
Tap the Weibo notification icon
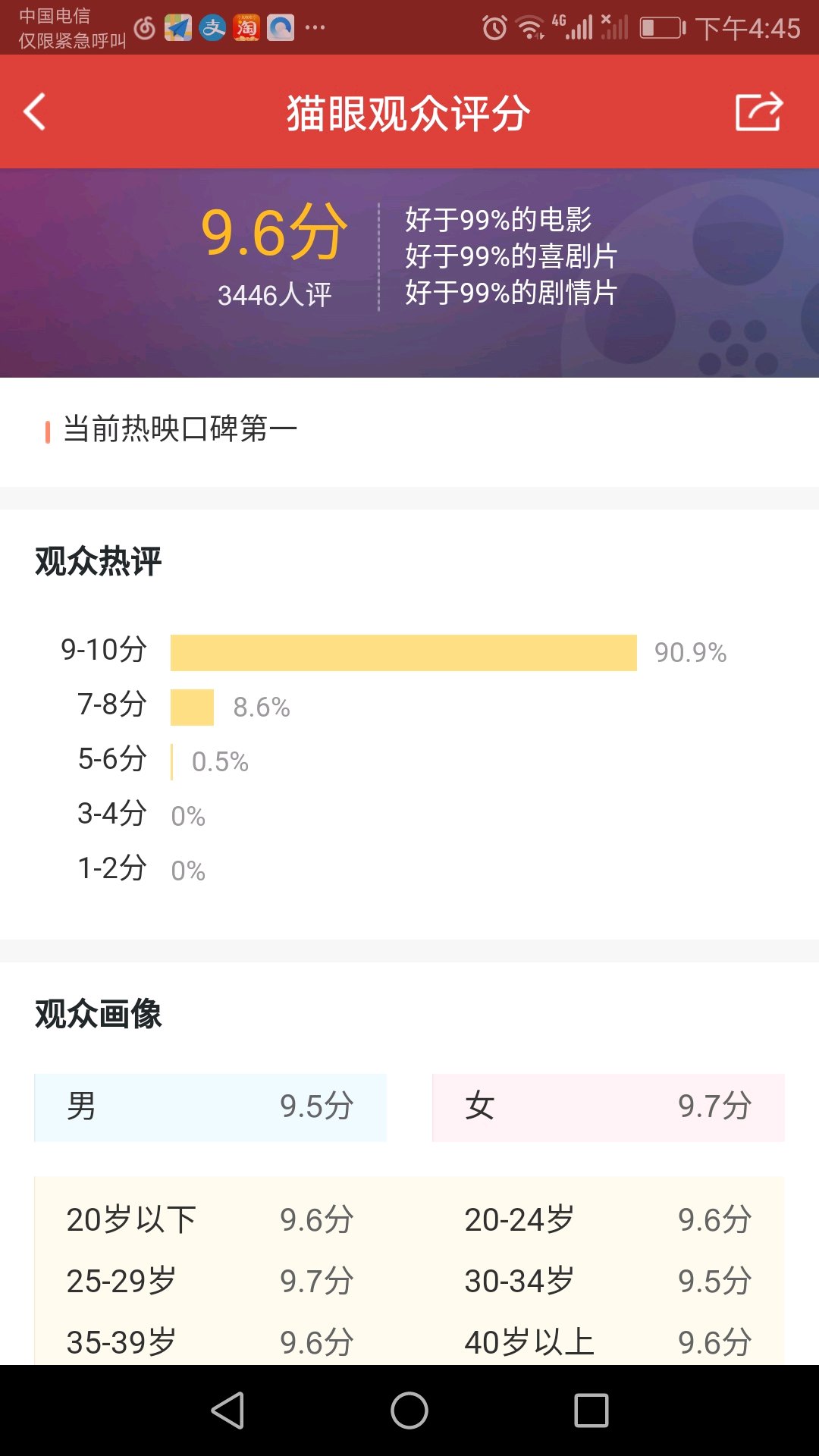(x=144, y=29)
